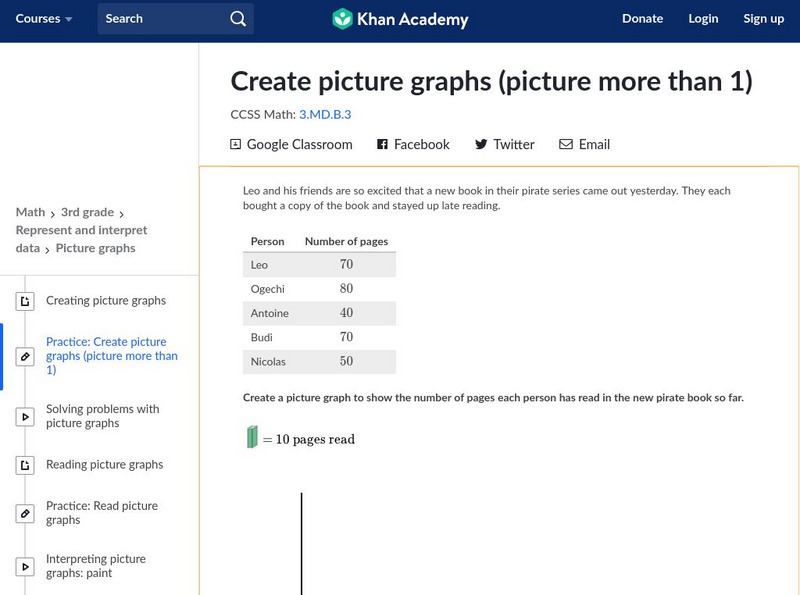
Task: Open the Courses dropdown menu
Action: (45, 19)
